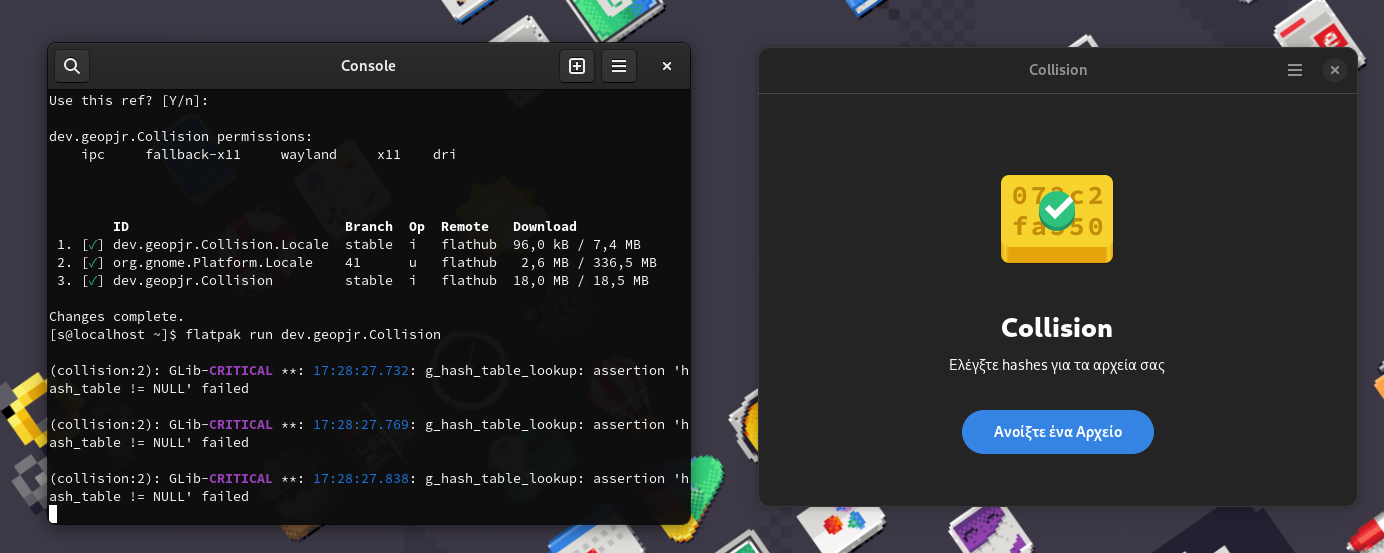The image size is (1384, 553).
Task: Select the org.gnome.Platform.Locale row text
Action: click(213, 263)
